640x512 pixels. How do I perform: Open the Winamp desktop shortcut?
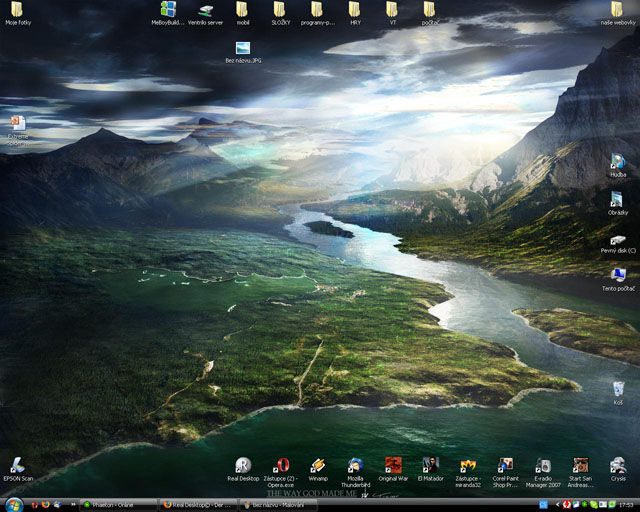[x=318, y=465]
